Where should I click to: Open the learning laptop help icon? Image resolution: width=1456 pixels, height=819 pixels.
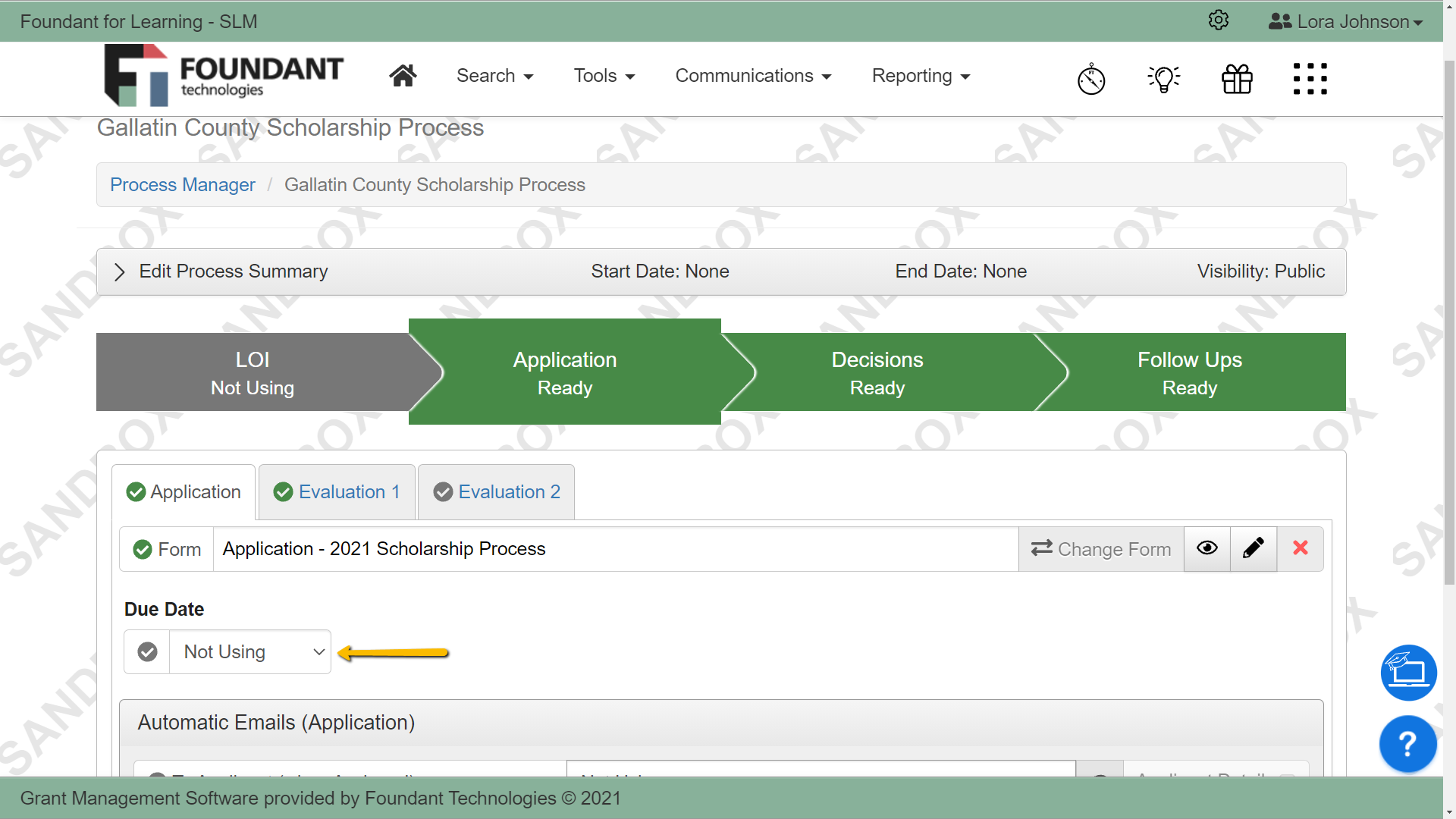1408,673
